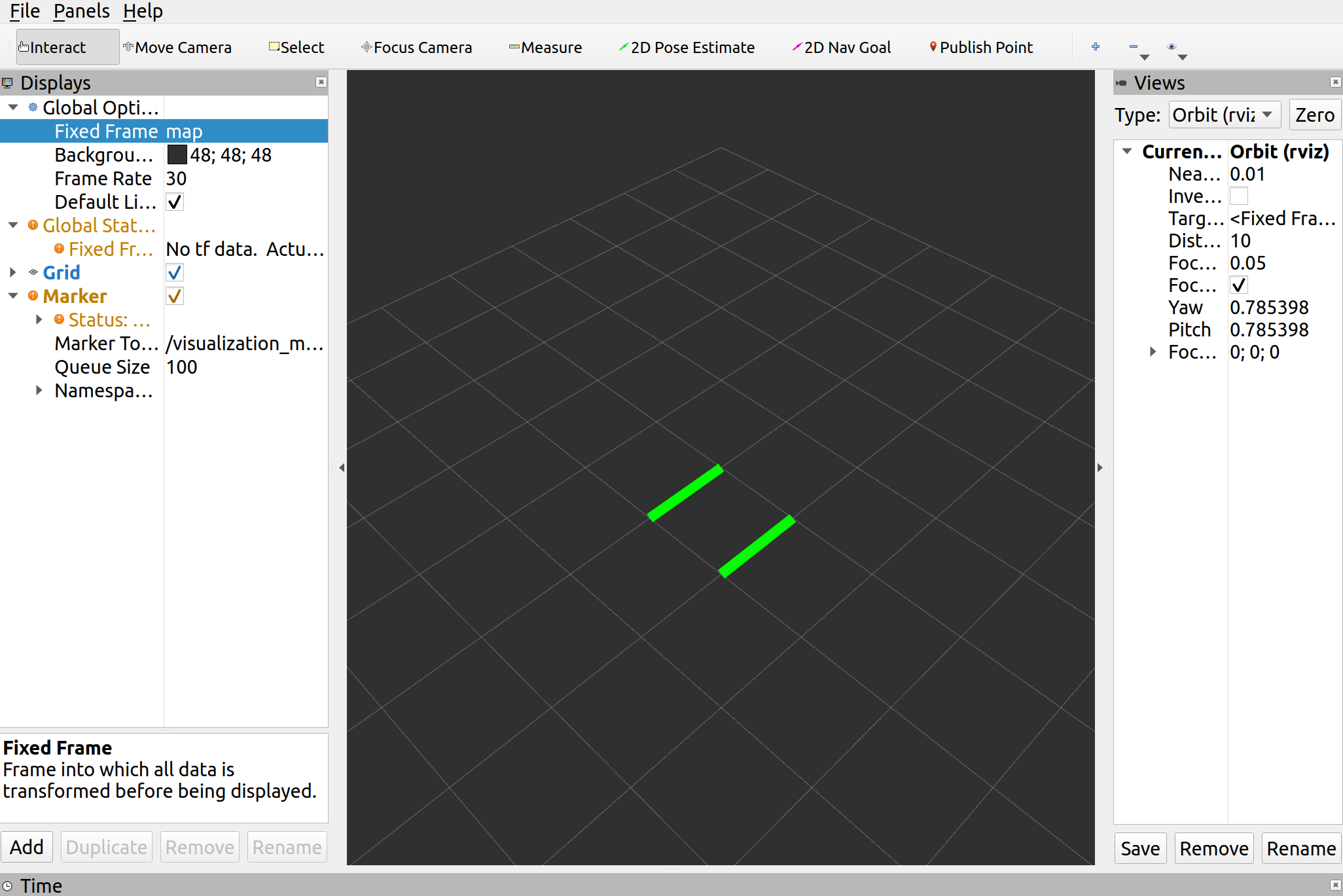Choose the Focus Camera tool
This screenshot has height=896, width=1343.
(417, 47)
